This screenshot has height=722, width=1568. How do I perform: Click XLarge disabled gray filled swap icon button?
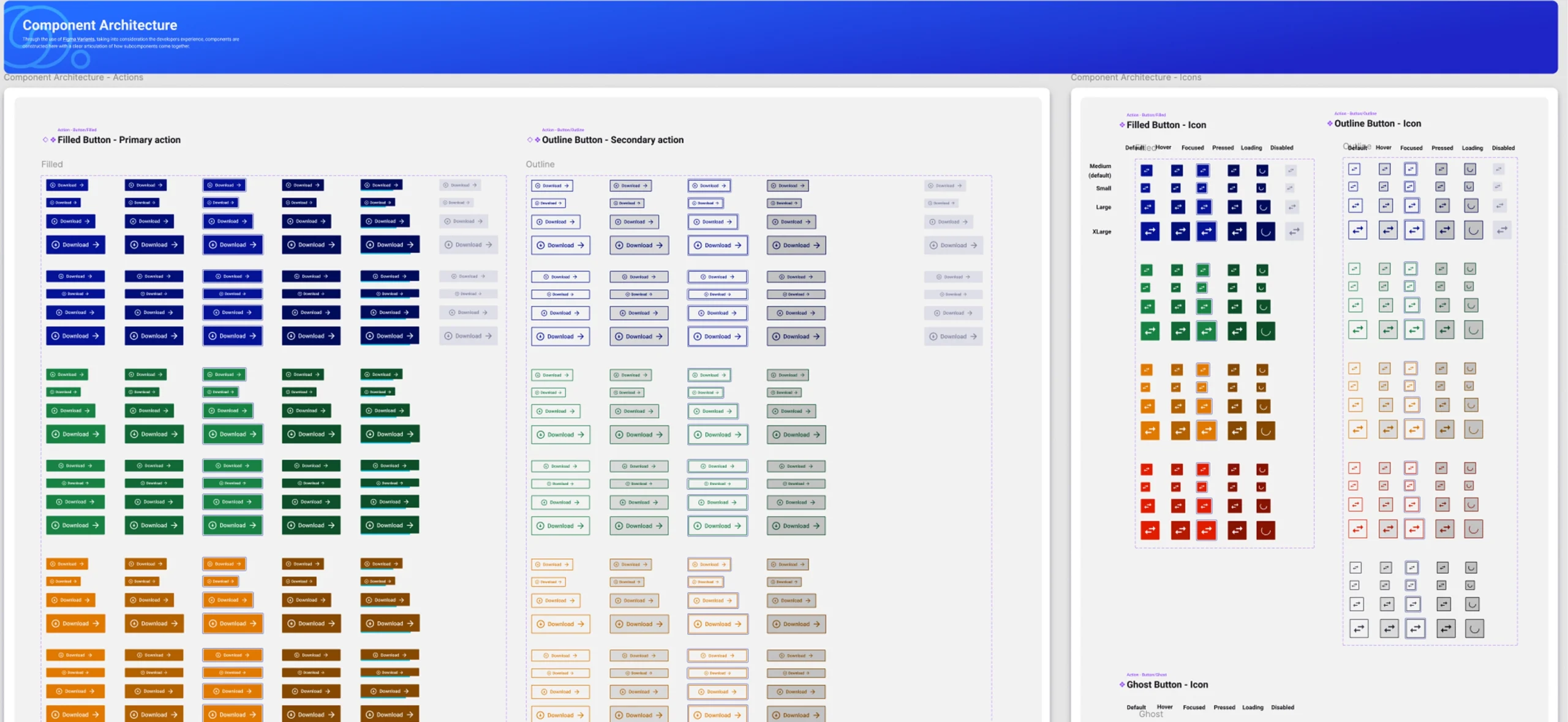coord(1294,231)
